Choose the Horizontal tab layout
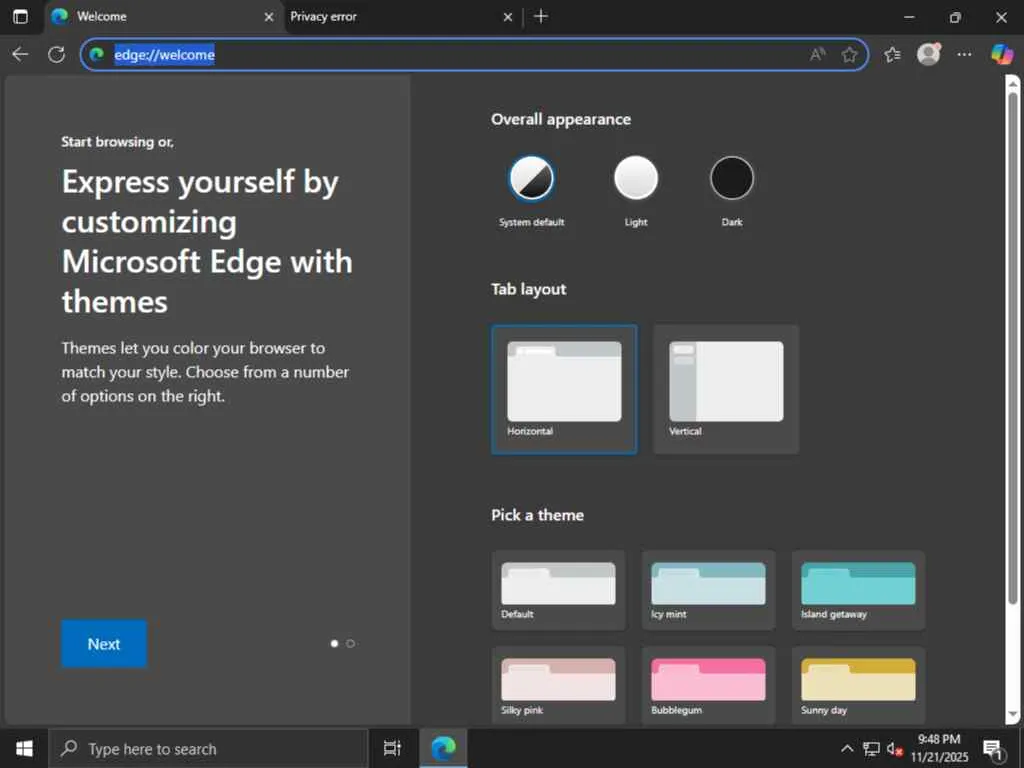The height and width of the screenshot is (768, 1024). tap(564, 389)
